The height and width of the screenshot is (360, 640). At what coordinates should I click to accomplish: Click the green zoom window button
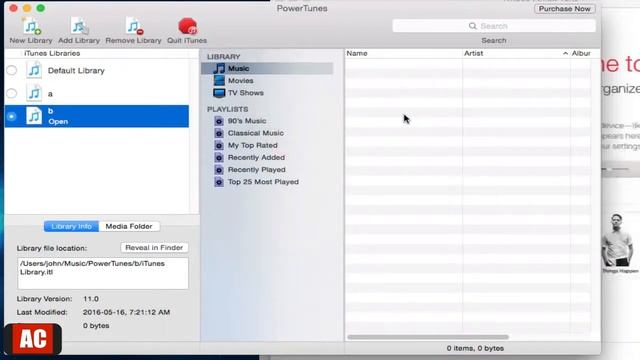tap(41, 8)
